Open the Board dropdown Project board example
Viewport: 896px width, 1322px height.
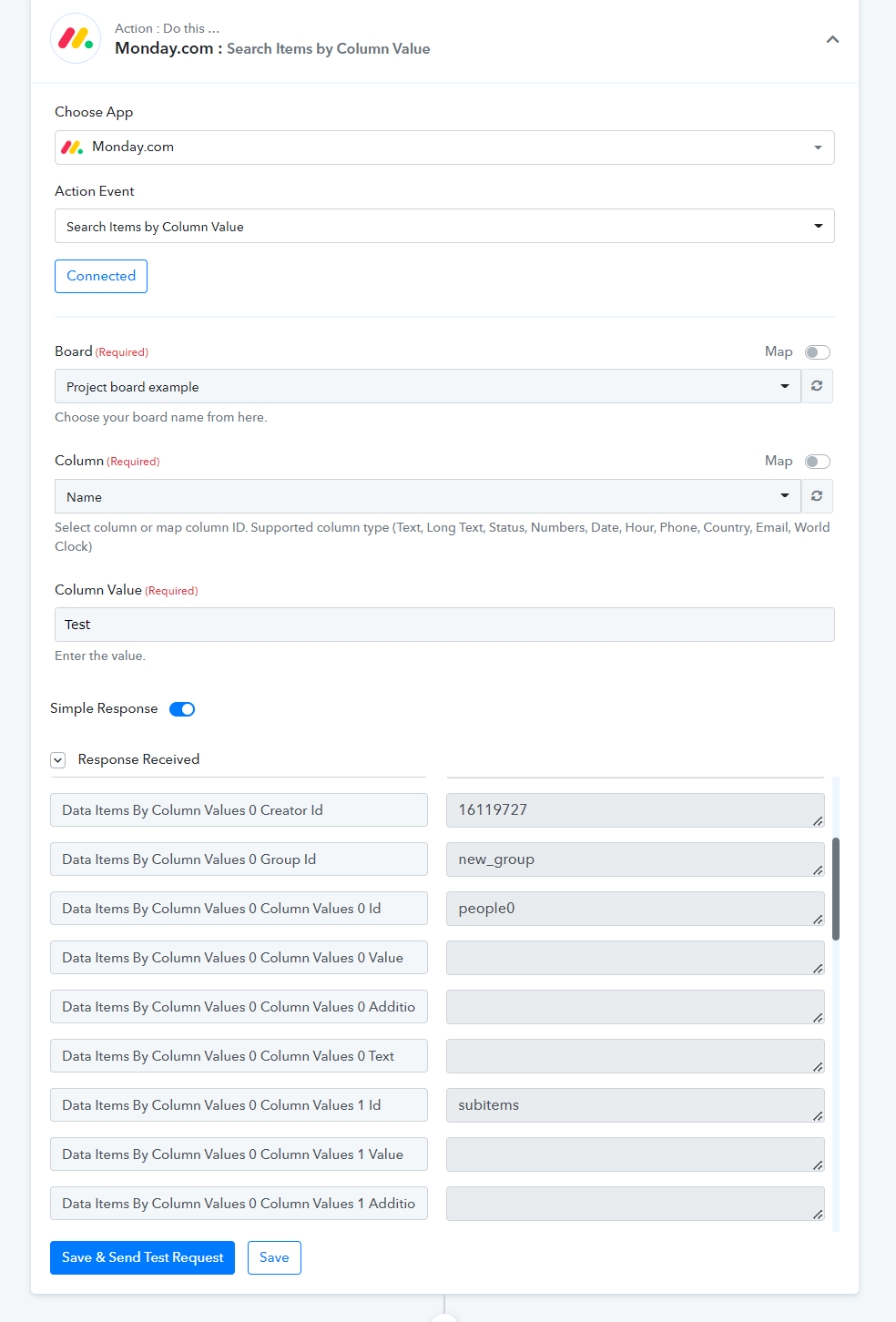[427, 386]
